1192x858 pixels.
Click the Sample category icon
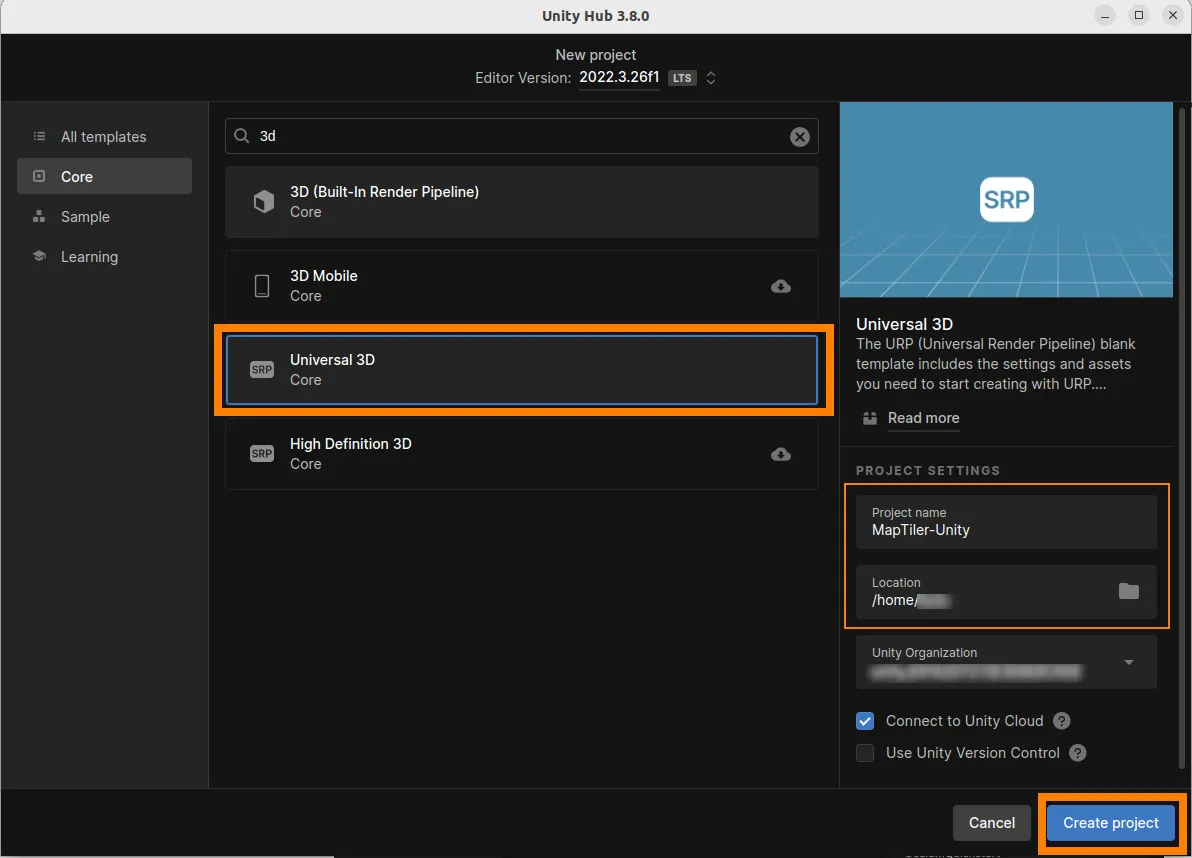[39, 217]
